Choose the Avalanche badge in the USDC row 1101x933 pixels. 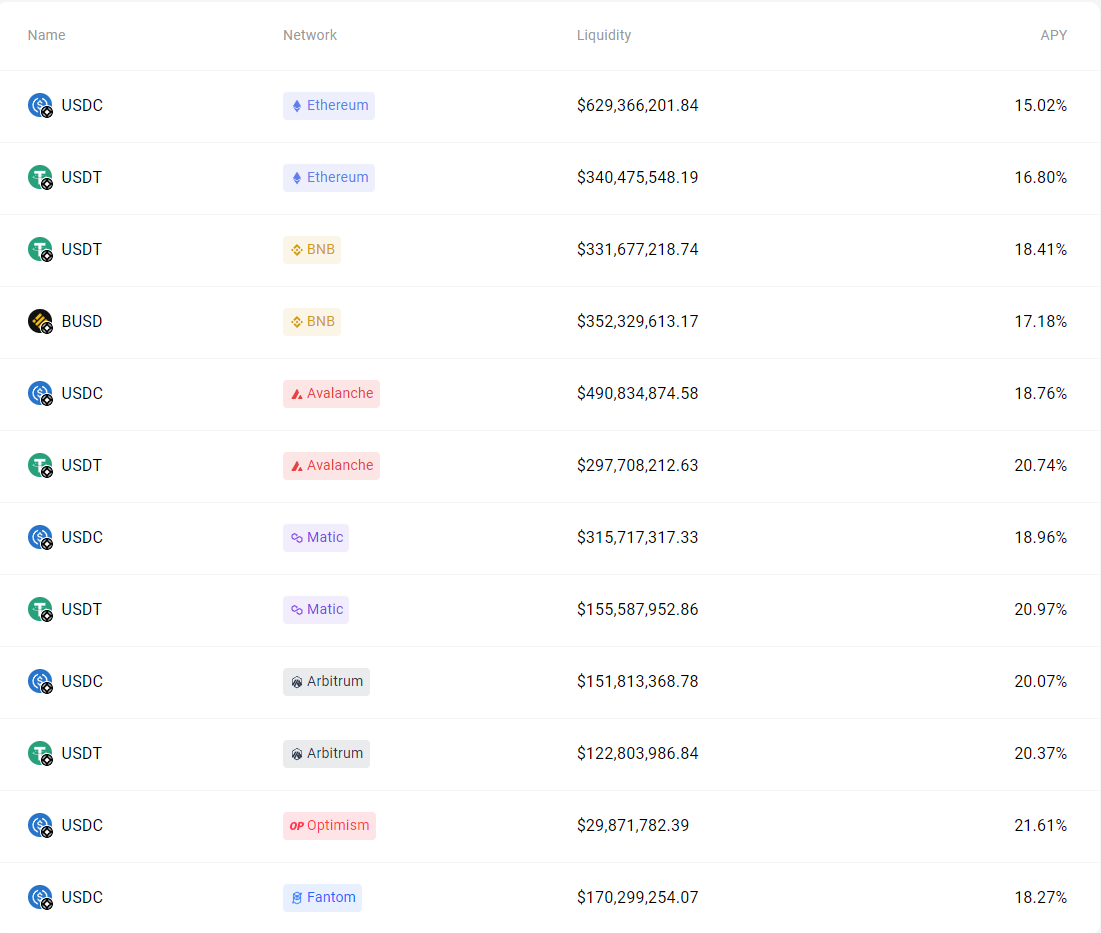tap(331, 393)
